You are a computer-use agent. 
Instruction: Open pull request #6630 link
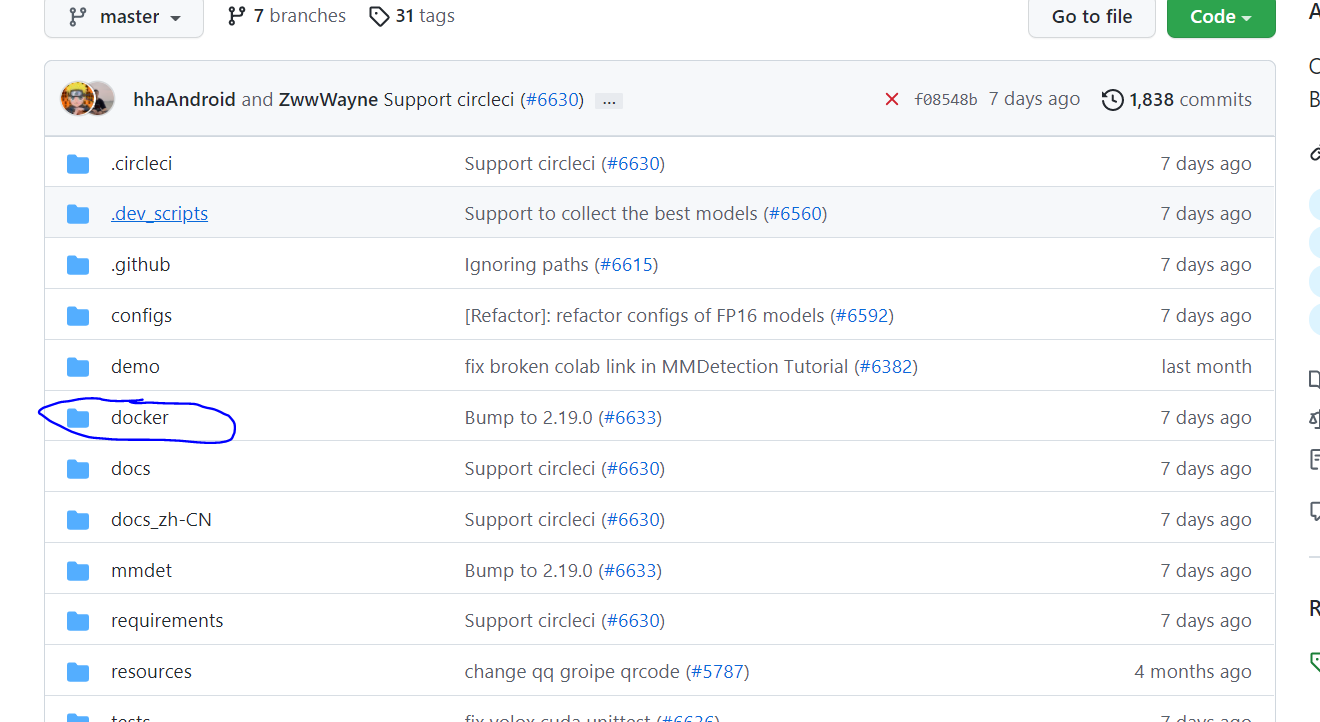tap(552, 99)
